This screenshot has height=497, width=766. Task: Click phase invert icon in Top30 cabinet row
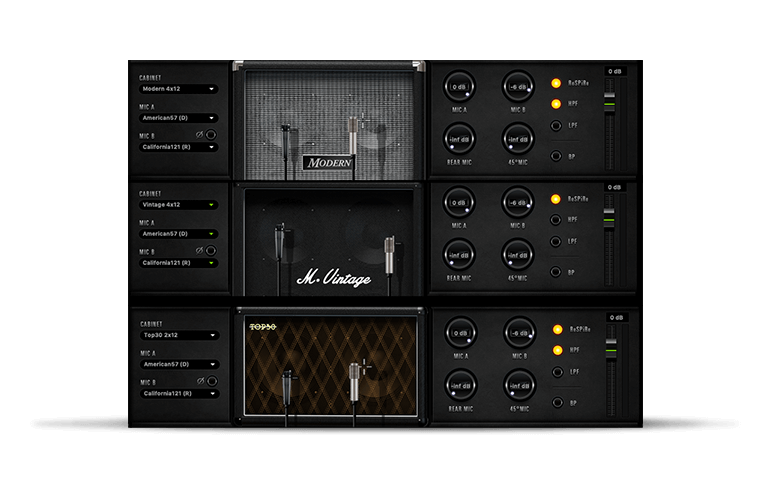coord(200,381)
